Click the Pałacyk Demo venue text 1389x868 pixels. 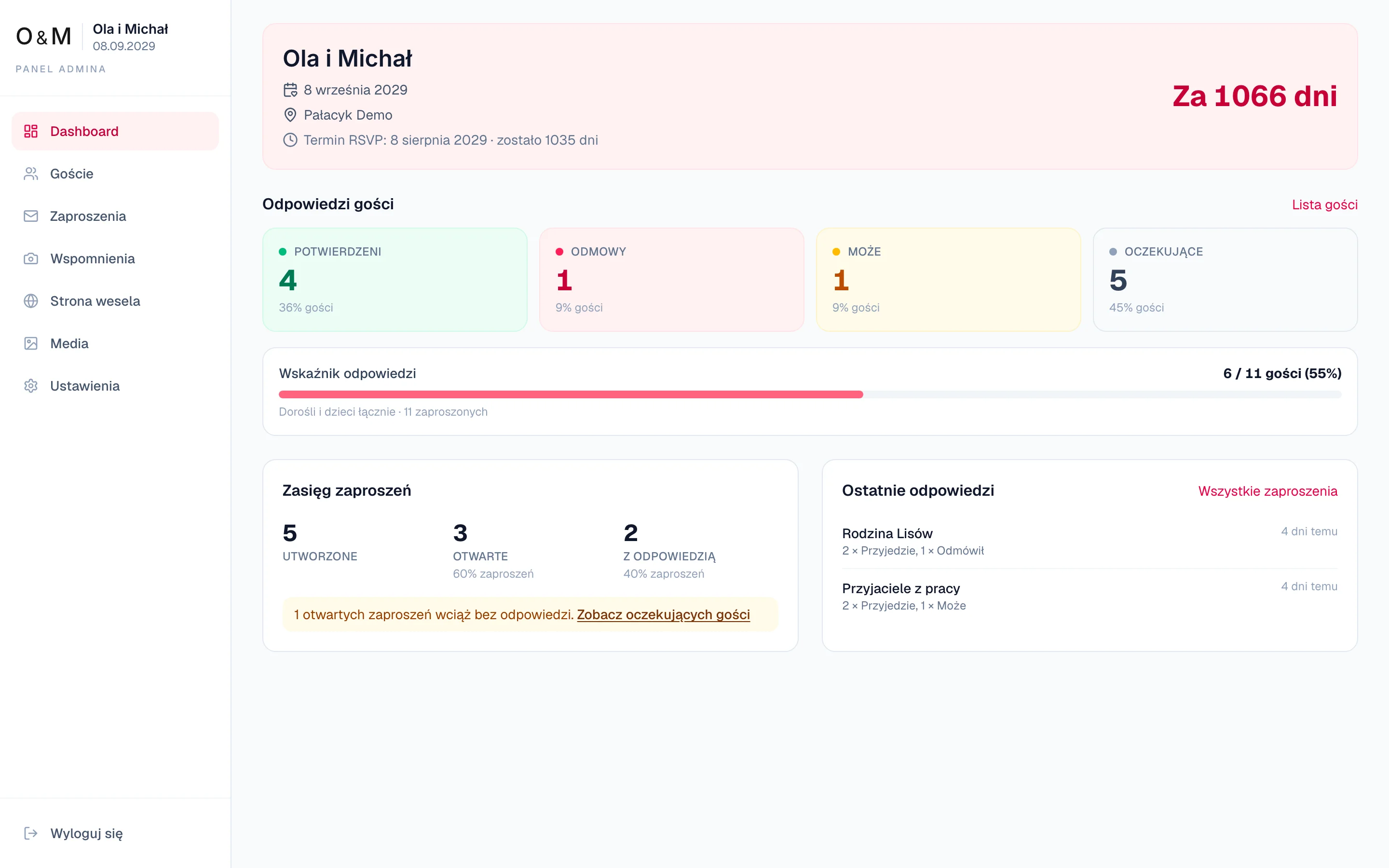pyautogui.click(x=348, y=115)
